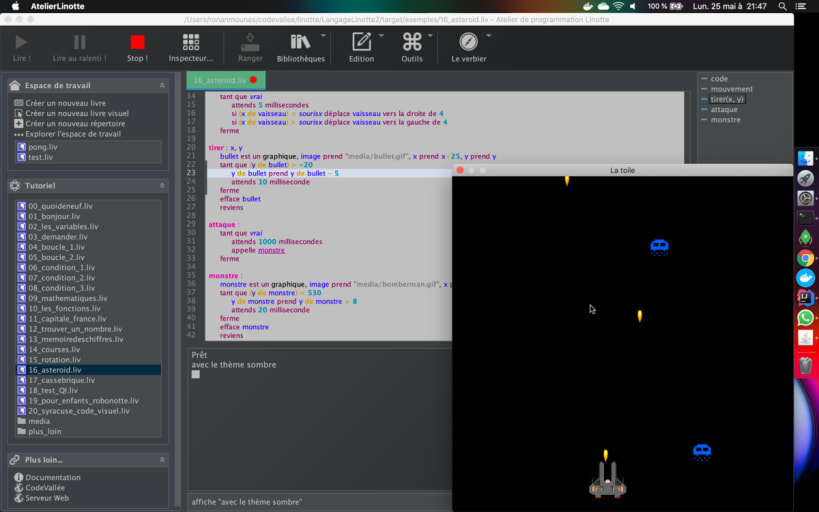Image resolution: width=819 pixels, height=512 pixels.
Task: Click the volume icon in menu bar
Action: [633, 6]
